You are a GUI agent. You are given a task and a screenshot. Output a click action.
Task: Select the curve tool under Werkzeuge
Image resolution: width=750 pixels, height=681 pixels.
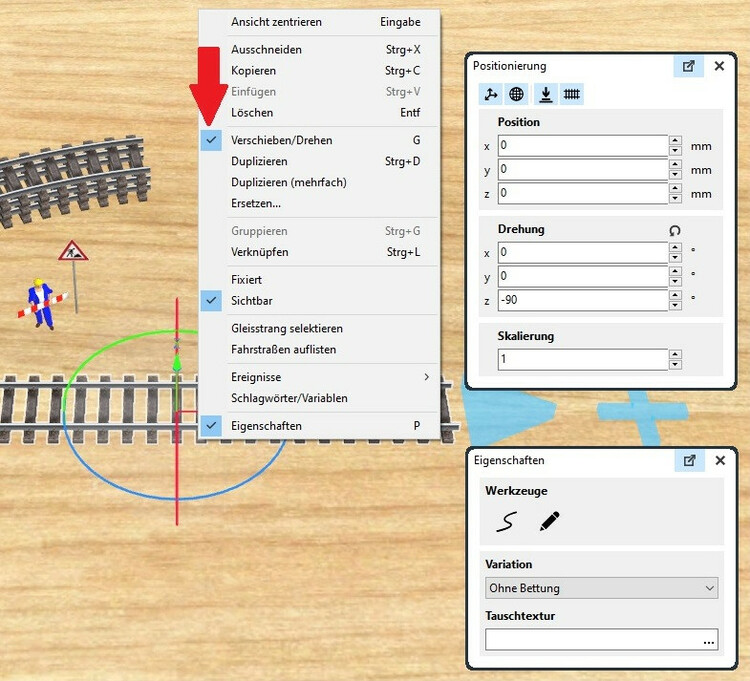pyautogui.click(x=509, y=521)
